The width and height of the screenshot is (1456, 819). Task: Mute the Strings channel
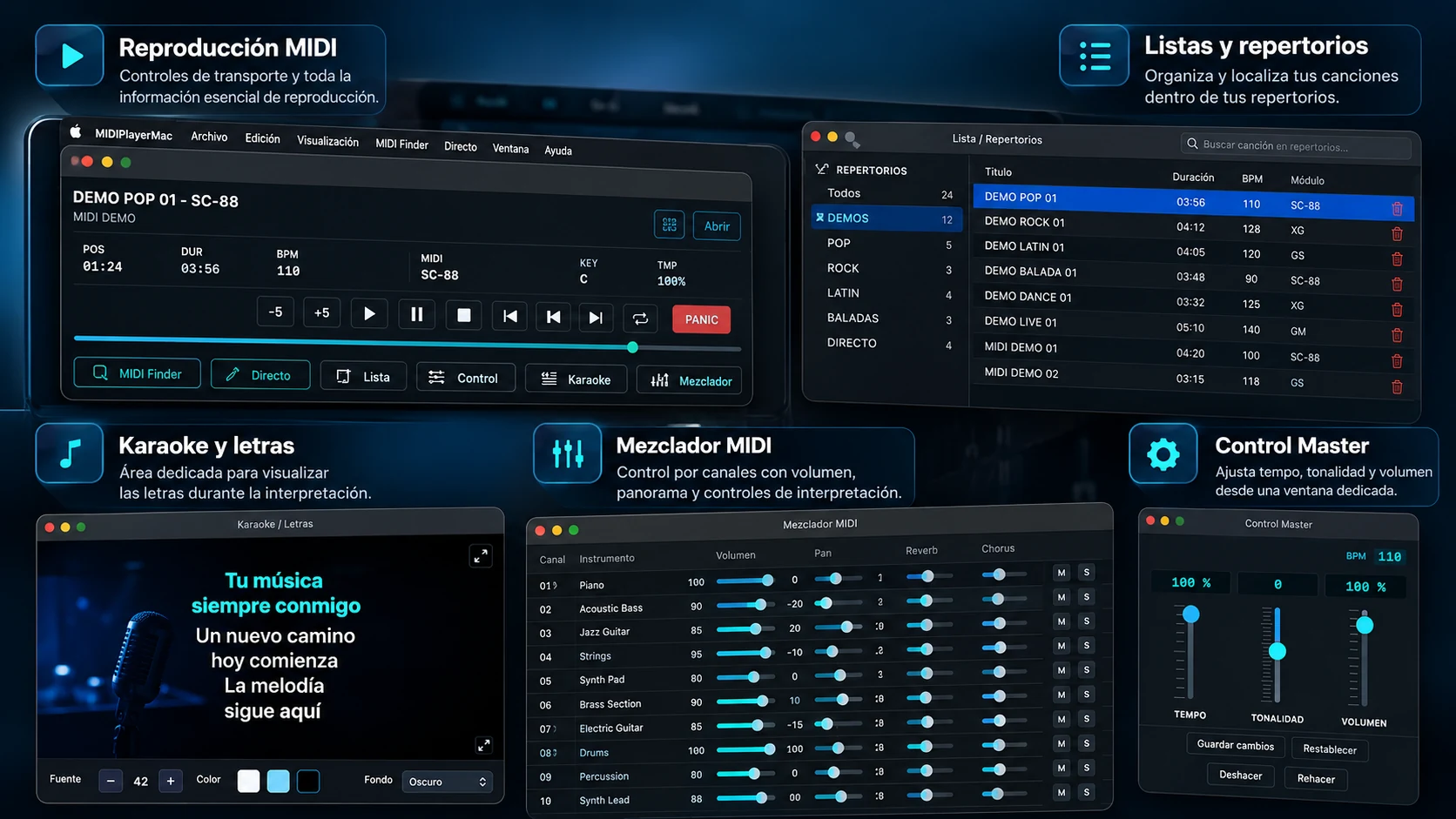(1062, 646)
